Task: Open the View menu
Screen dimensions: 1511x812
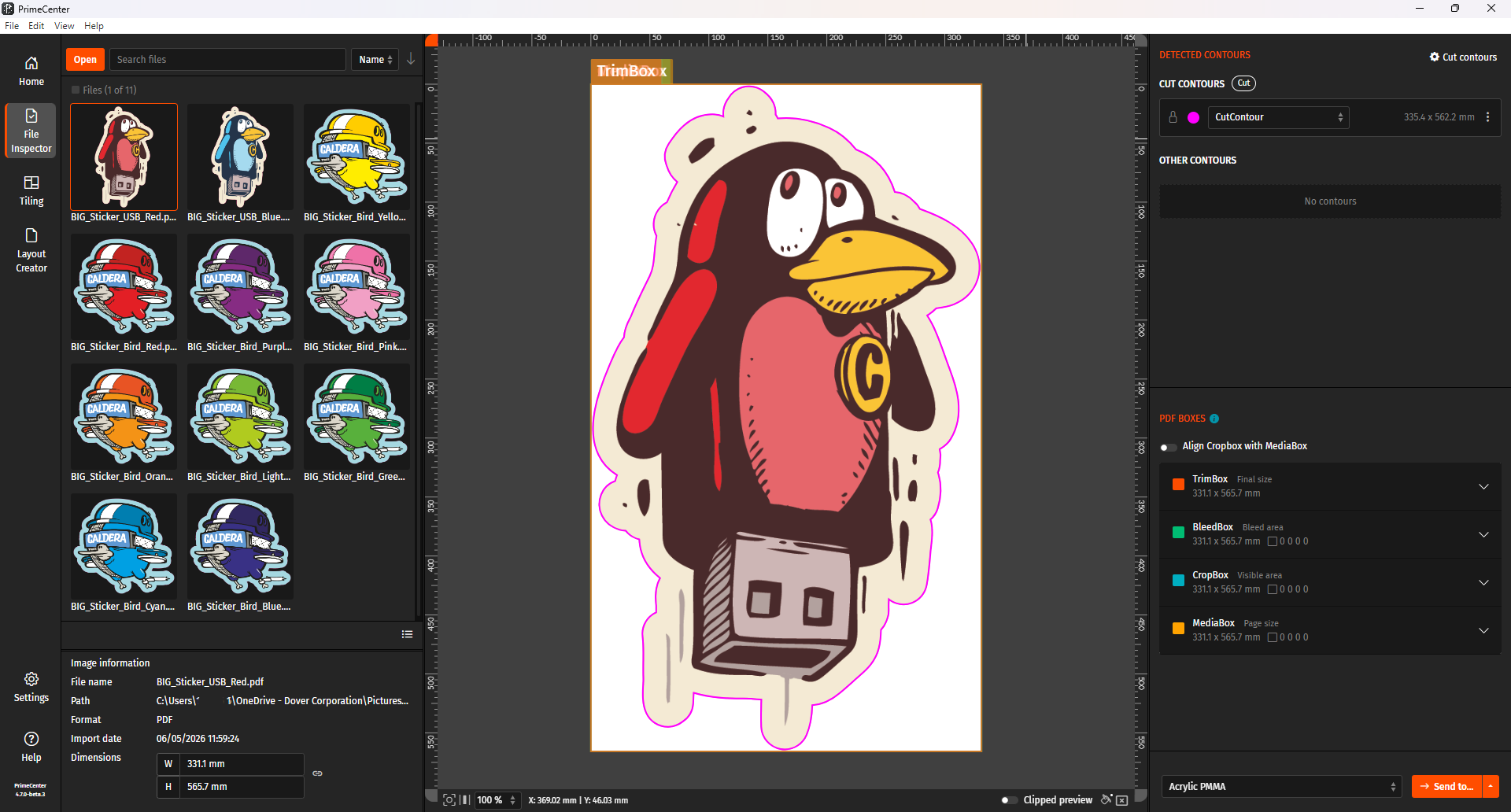Action: 64,26
